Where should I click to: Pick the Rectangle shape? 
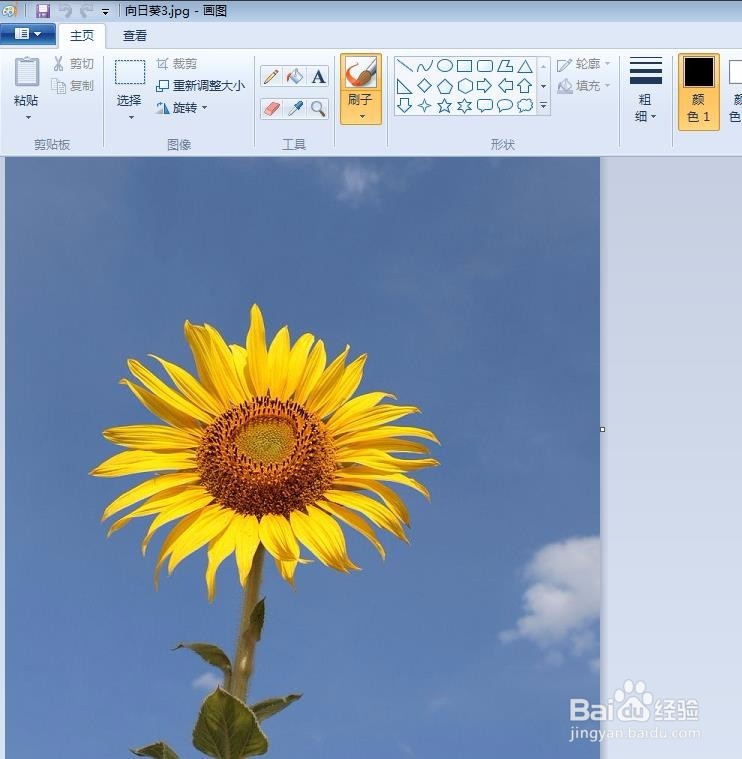[465, 65]
